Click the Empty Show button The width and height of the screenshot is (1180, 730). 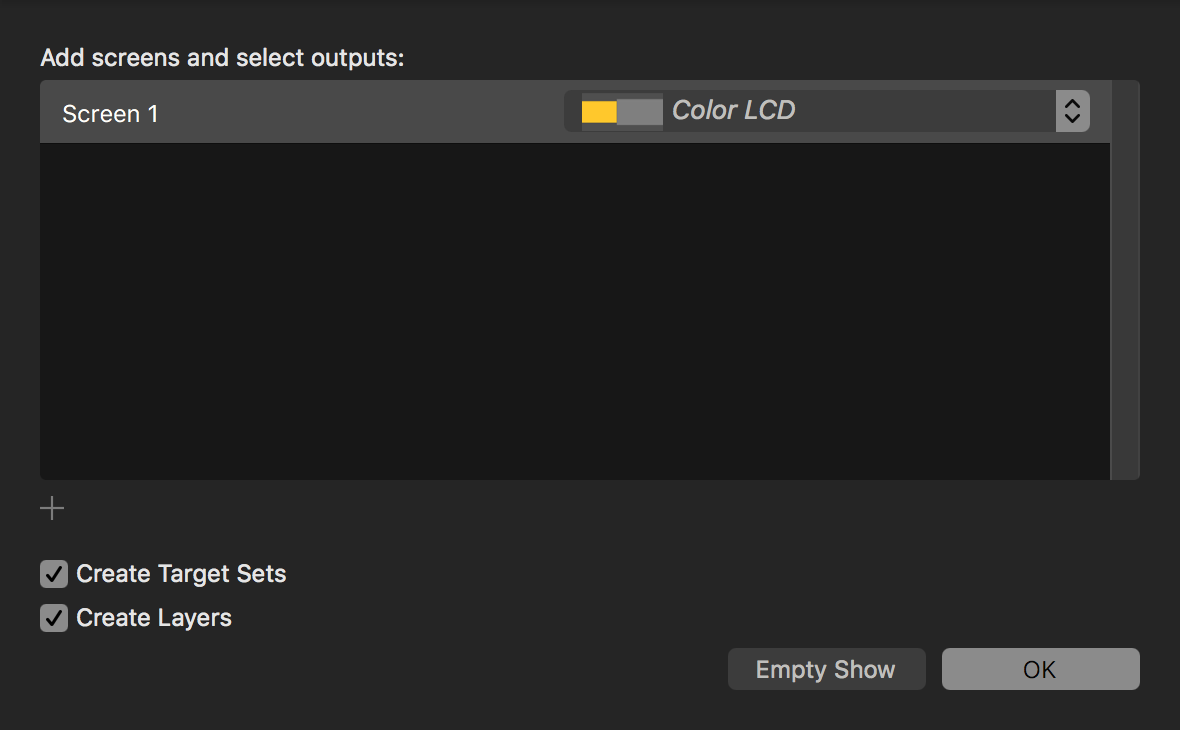(x=826, y=669)
